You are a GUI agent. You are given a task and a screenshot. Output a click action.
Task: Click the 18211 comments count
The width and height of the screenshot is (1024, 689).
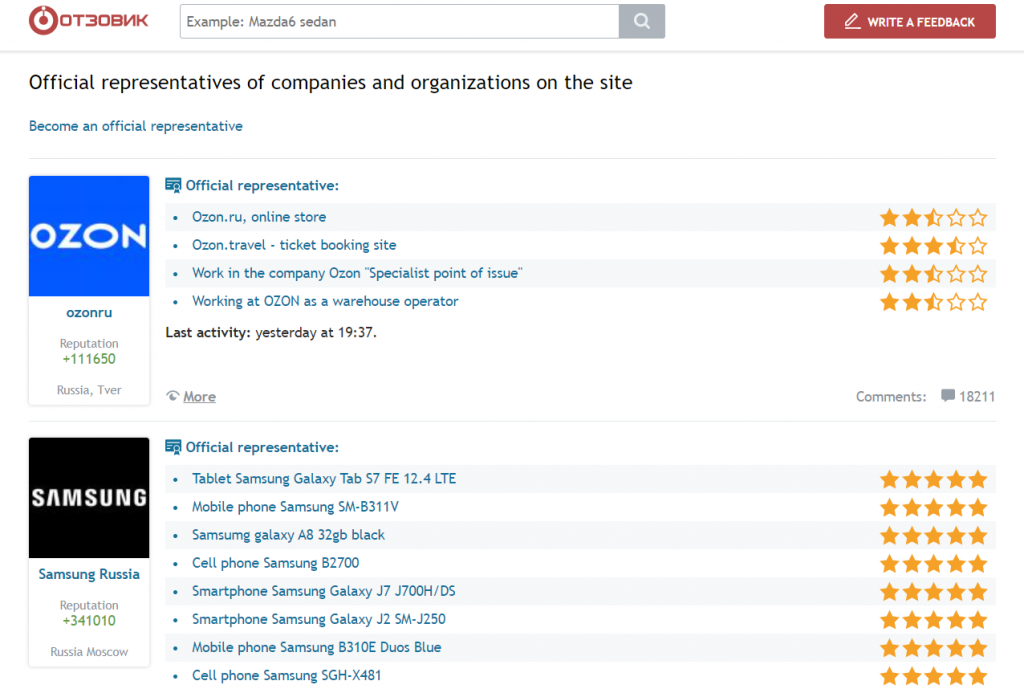coord(977,396)
